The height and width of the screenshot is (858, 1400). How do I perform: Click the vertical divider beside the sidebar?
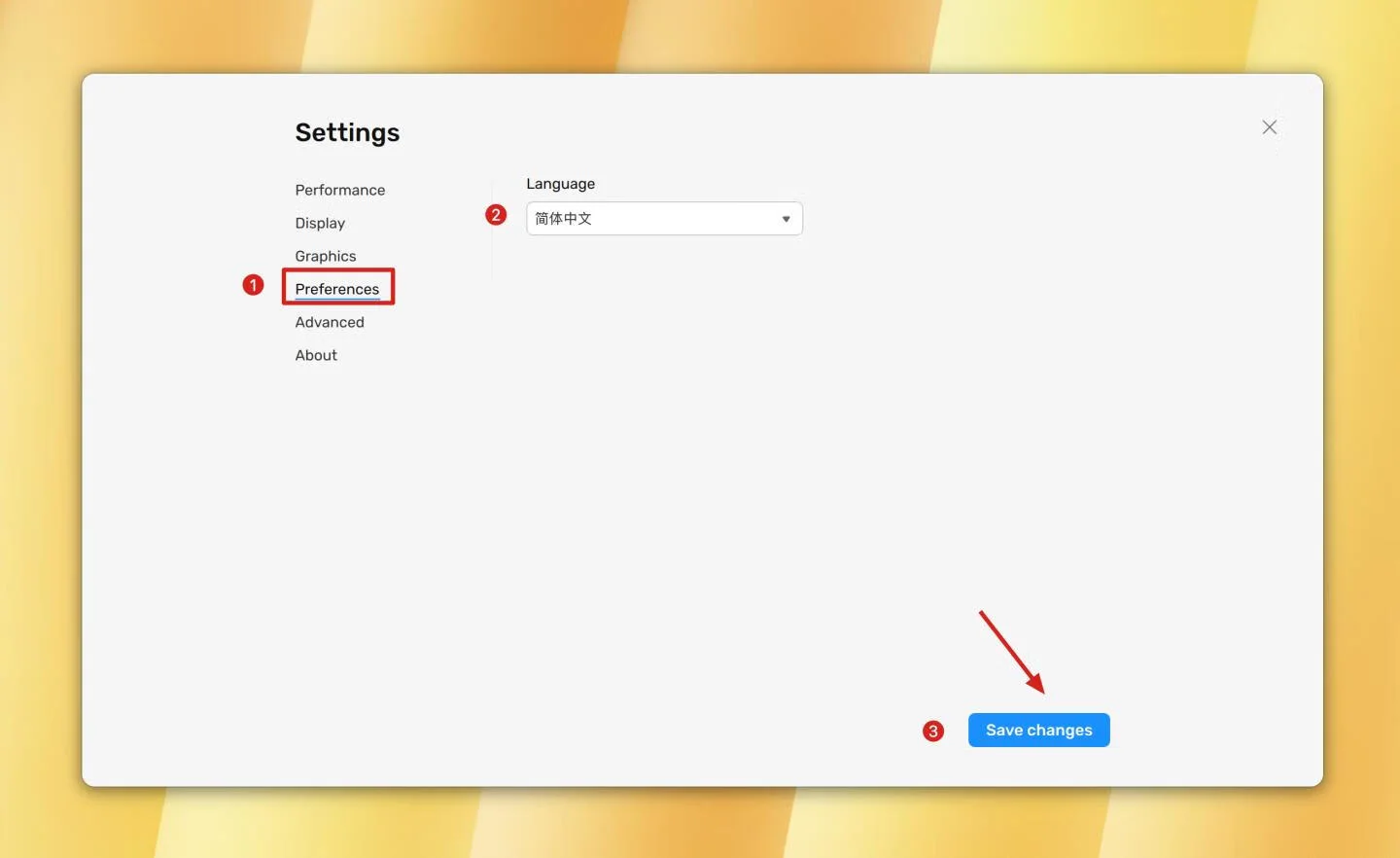click(x=492, y=253)
